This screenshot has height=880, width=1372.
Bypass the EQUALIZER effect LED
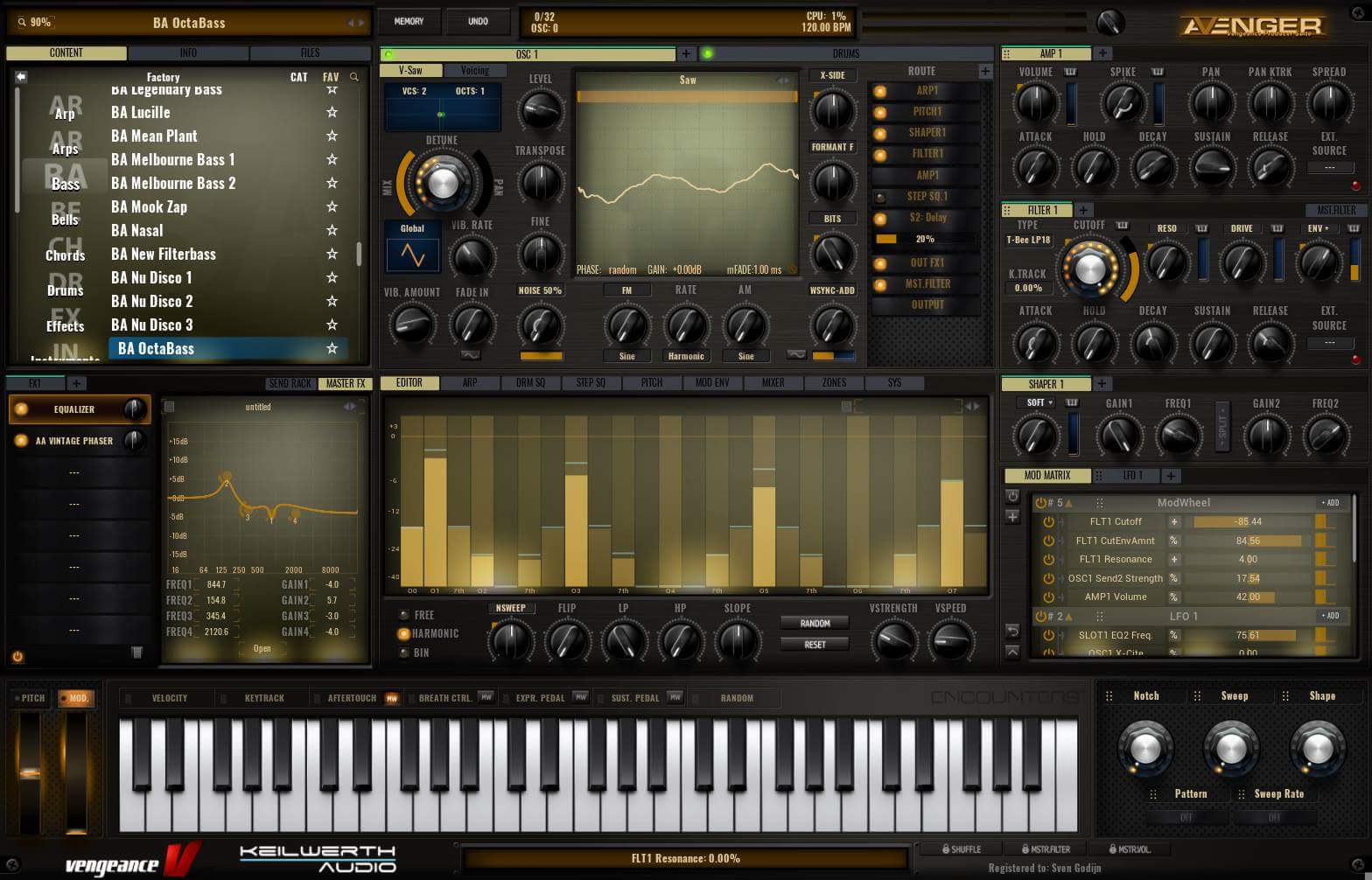click(21, 409)
